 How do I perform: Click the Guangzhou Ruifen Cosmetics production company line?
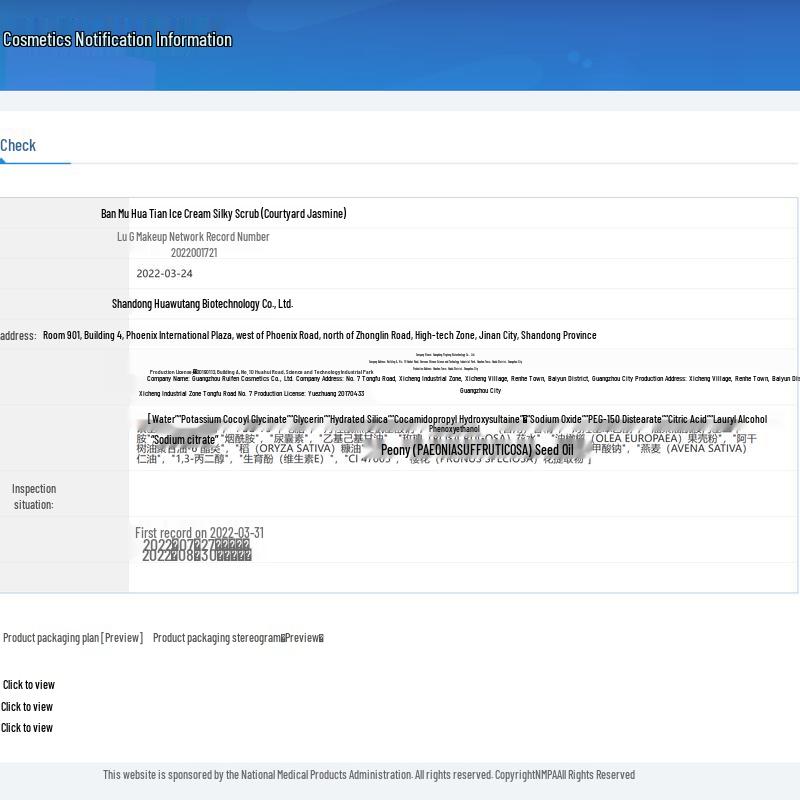tap(470, 379)
